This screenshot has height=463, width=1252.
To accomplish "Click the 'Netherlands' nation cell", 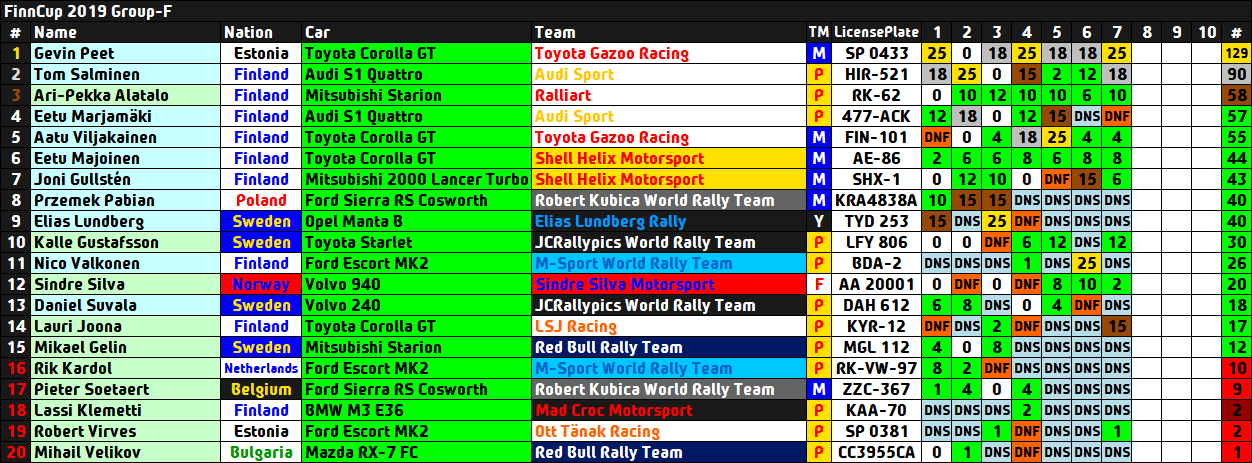I will [x=261, y=368].
